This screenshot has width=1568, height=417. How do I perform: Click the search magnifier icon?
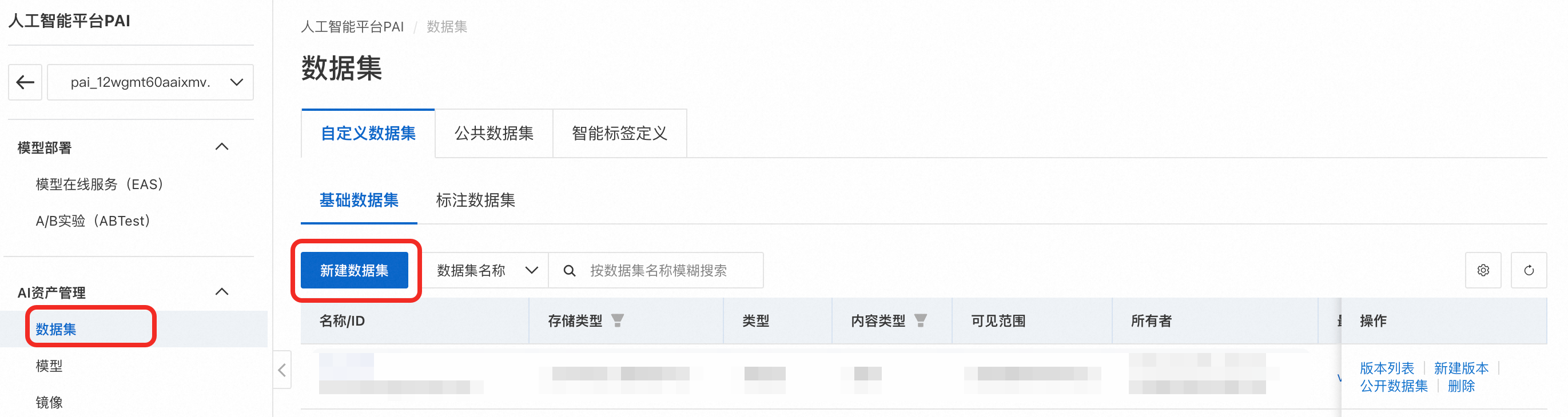coord(569,271)
